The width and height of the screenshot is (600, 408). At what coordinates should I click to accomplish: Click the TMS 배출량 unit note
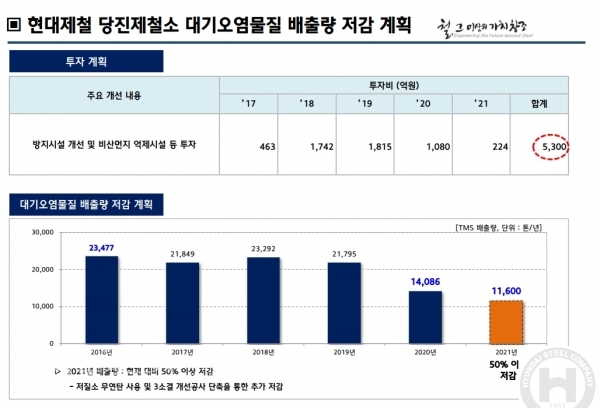529,228
